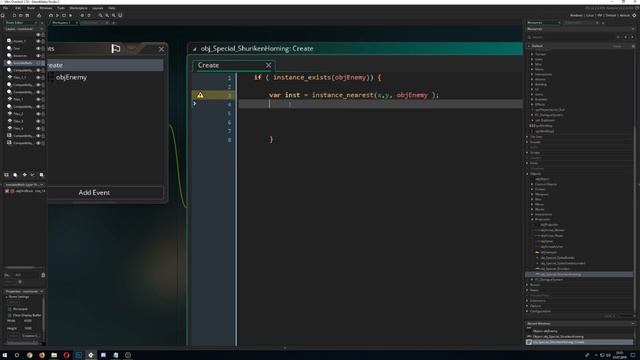Click the slider handle below the layer depth field
This screenshot has width=640, height=360.
(20, 282)
